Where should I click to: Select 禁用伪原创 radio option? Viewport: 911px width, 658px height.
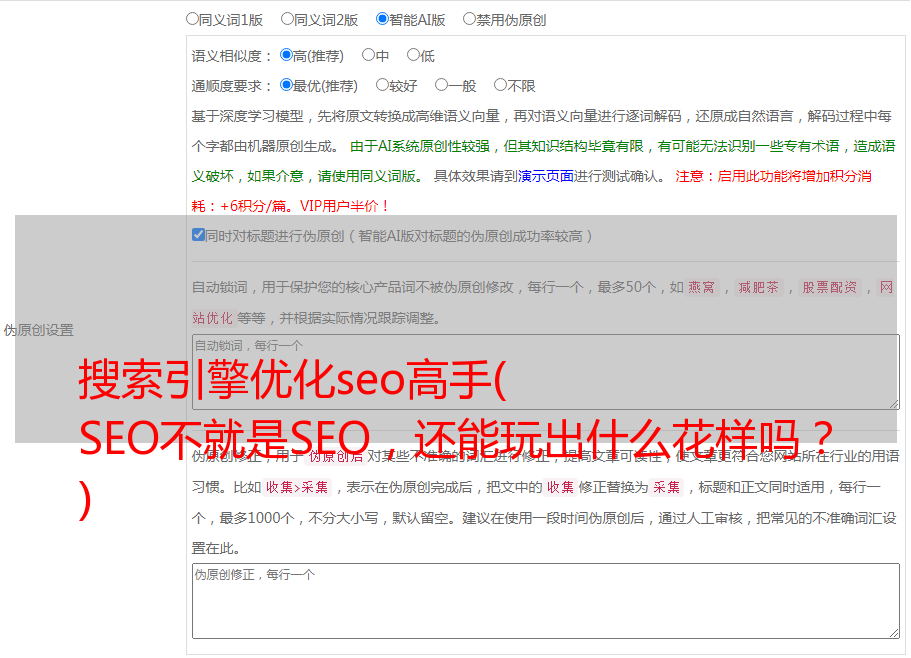point(469,19)
